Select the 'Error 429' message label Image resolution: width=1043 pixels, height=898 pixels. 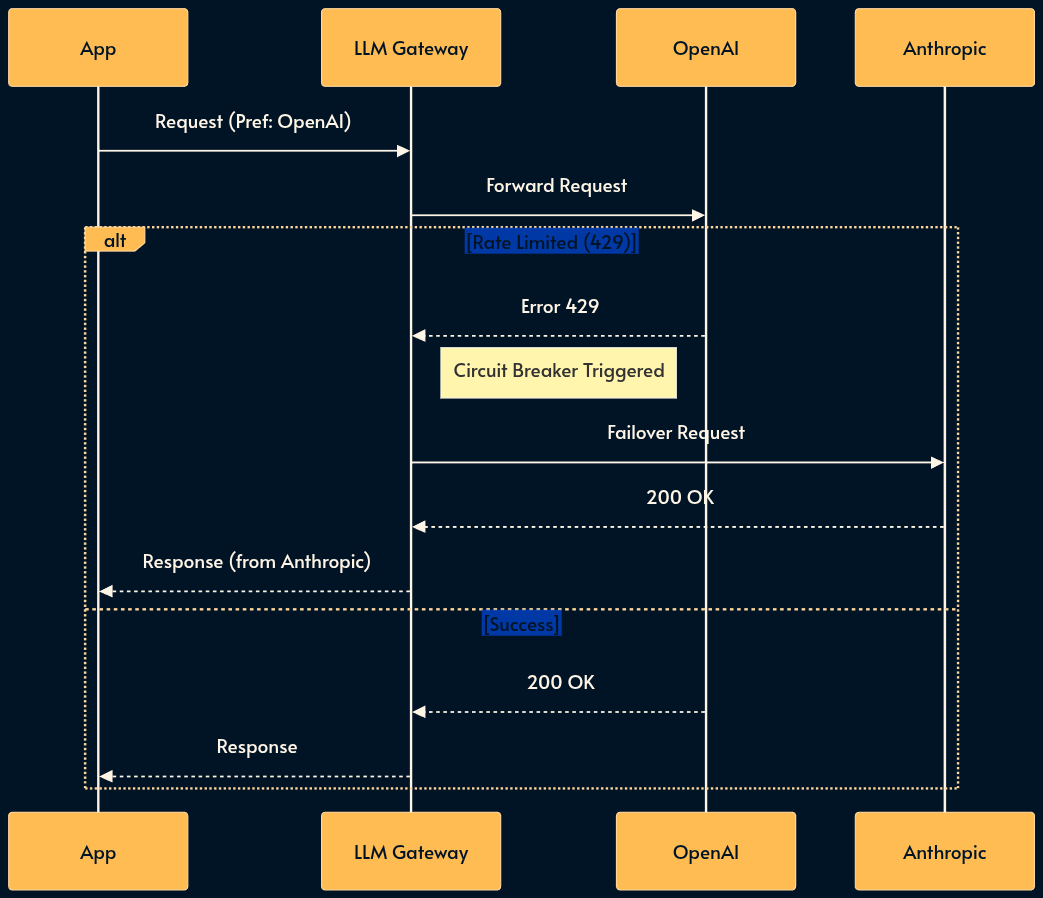coord(560,307)
